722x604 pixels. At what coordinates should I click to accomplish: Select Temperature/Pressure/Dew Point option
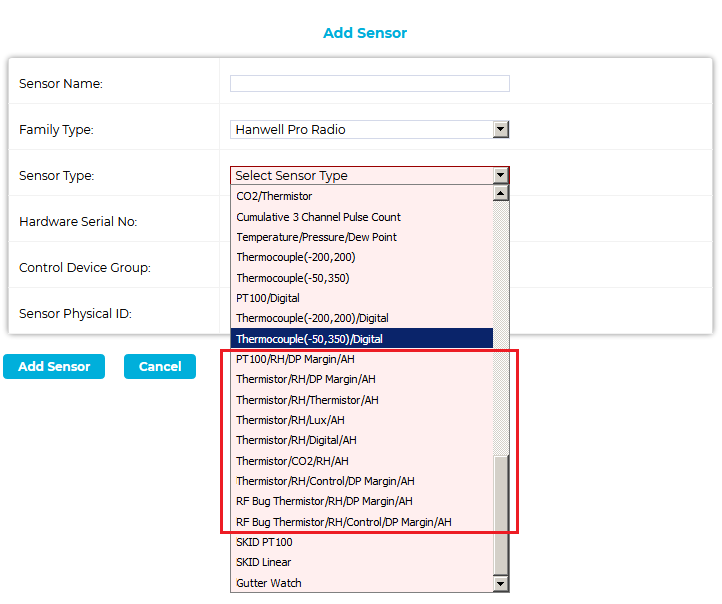point(316,237)
